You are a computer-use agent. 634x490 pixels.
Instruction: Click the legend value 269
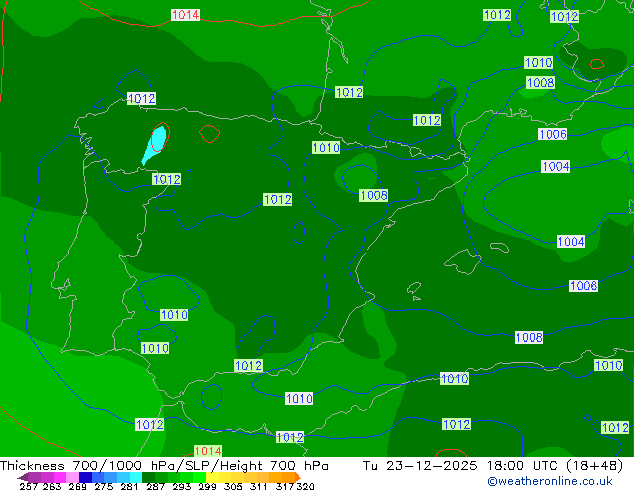pyautogui.click(x=77, y=486)
